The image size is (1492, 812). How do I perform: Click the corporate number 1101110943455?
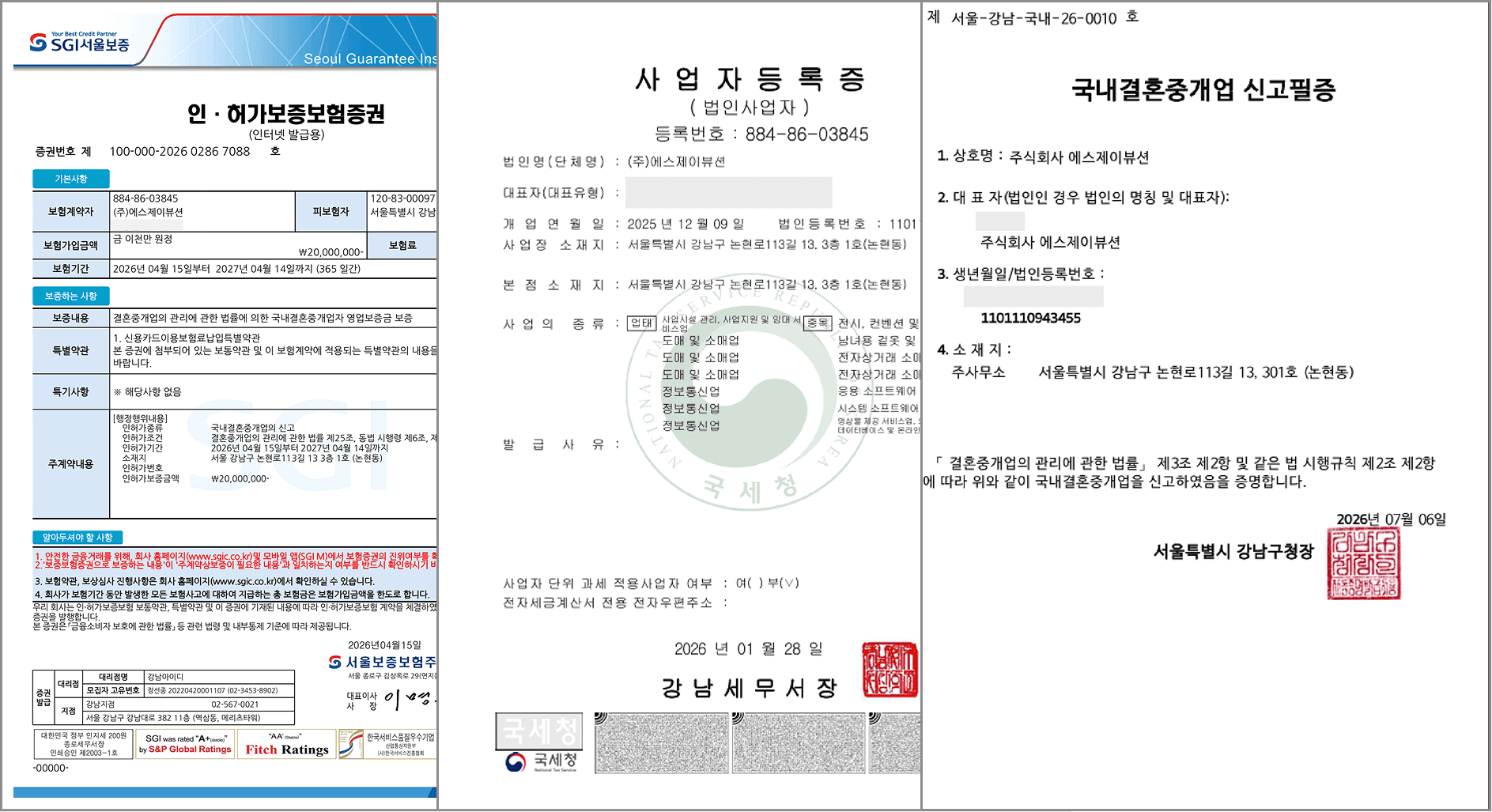(x=1030, y=318)
